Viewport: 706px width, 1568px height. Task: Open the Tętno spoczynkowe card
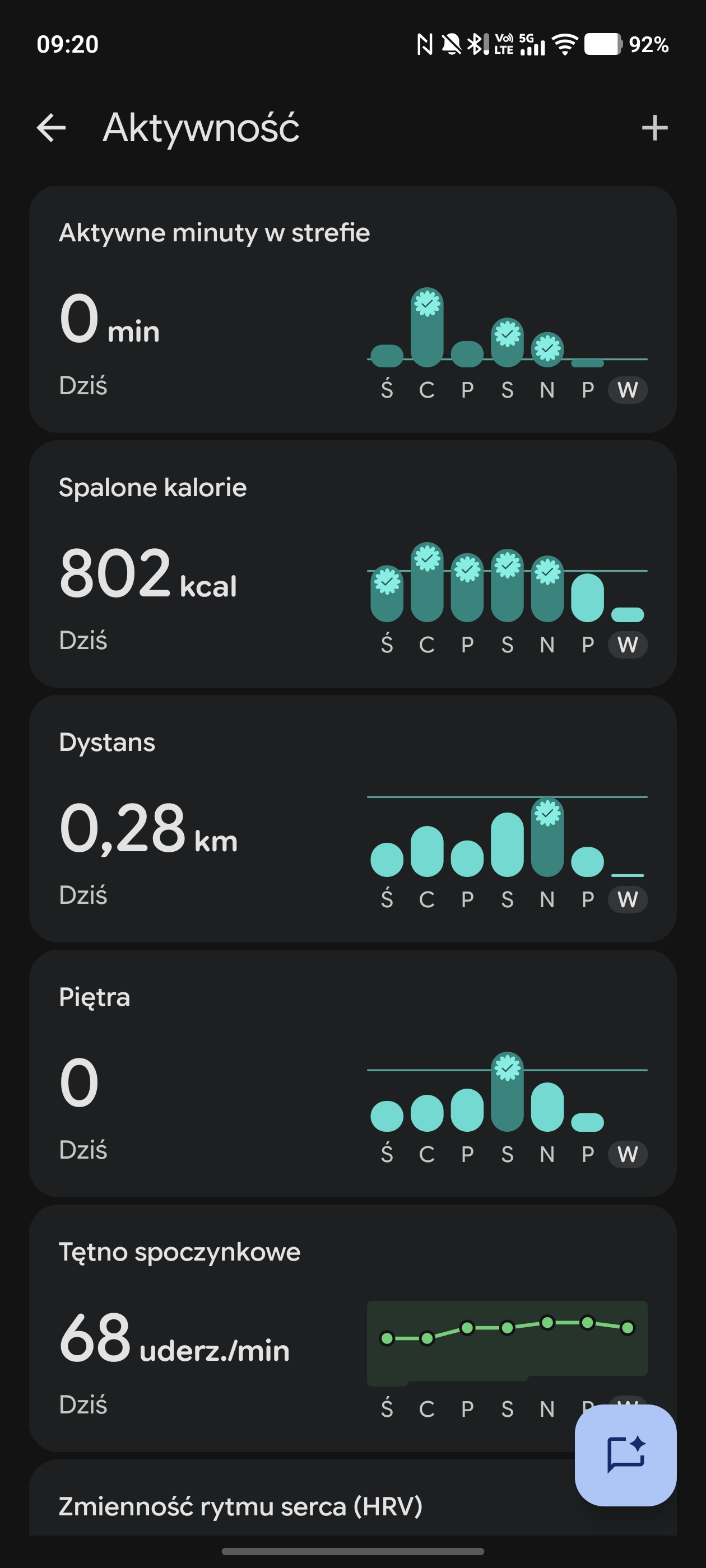(352, 1328)
